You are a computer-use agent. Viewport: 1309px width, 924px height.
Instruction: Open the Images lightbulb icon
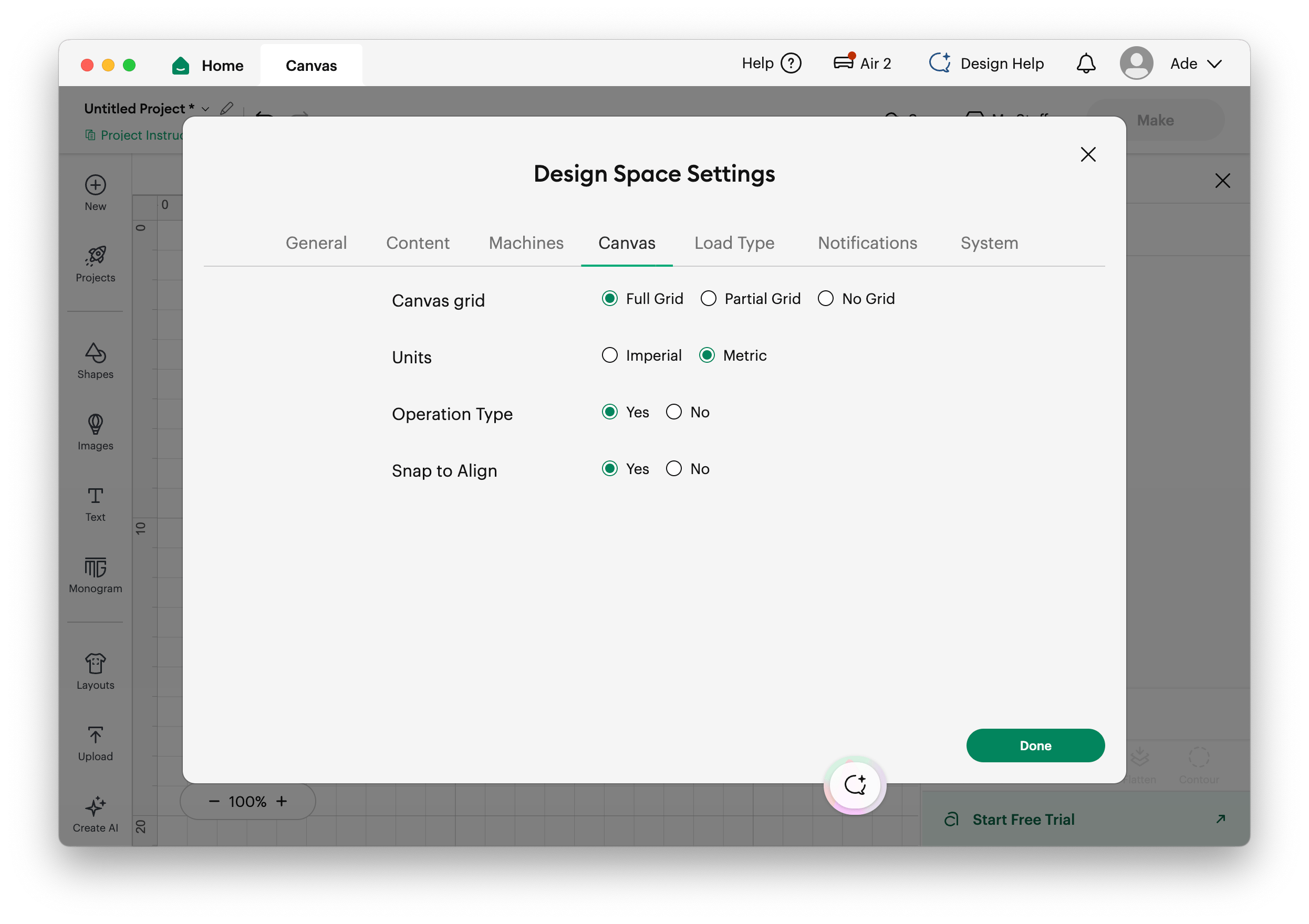click(x=95, y=424)
